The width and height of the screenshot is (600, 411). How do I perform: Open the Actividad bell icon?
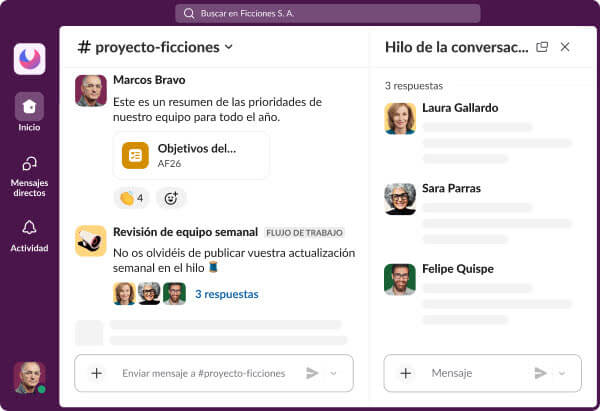[29, 228]
